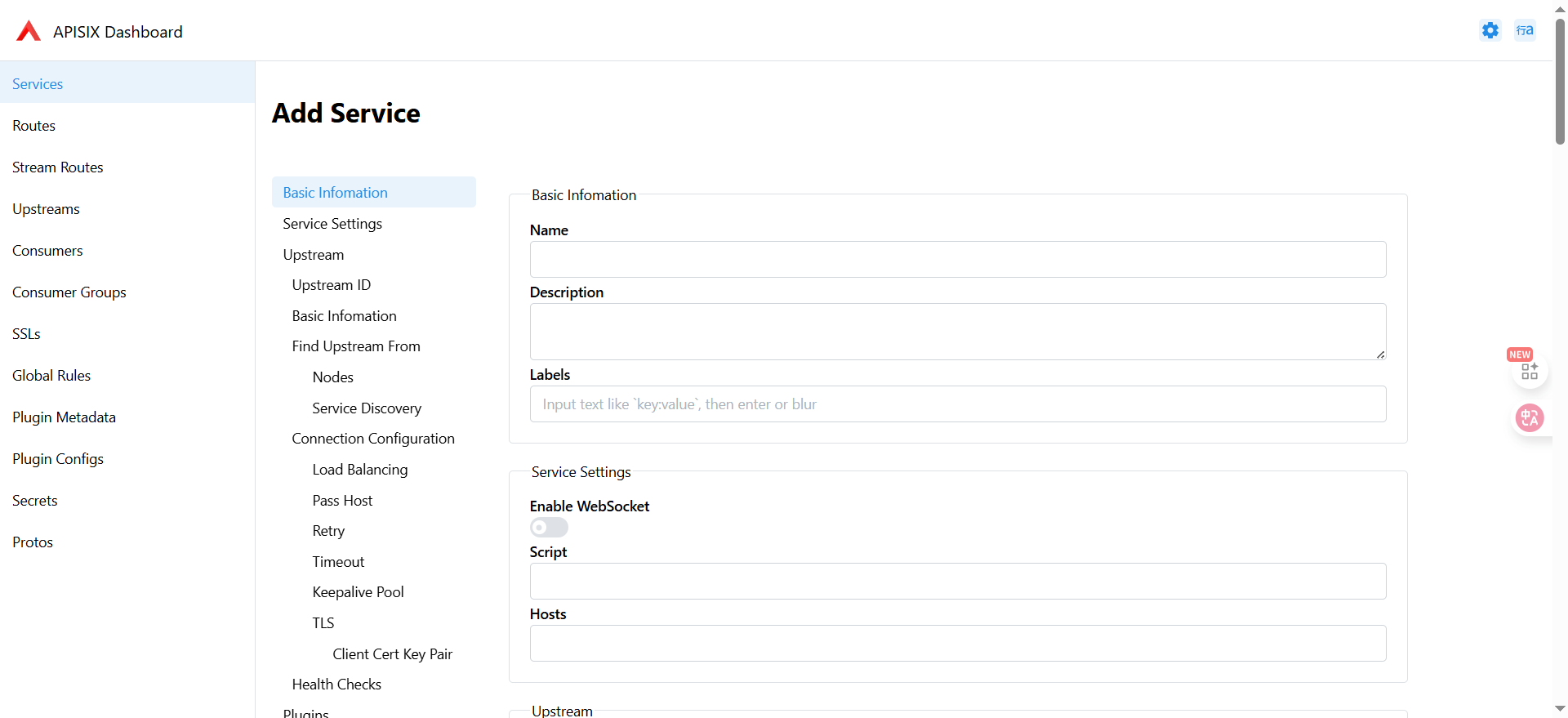Open Stream Routes in the sidebar
The width and height of the screenshot is (1568, 718).
point(127,167)
